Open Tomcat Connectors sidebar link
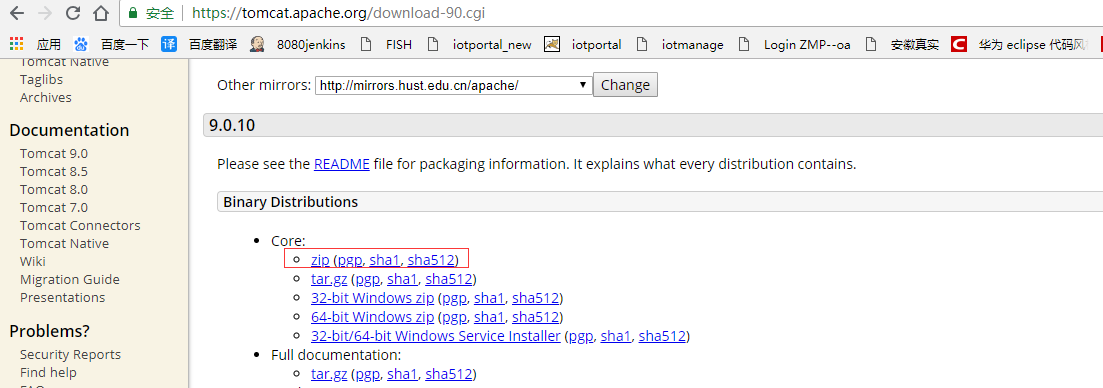The height and width of the screenshot is (388, 1103). coord(80,226)
